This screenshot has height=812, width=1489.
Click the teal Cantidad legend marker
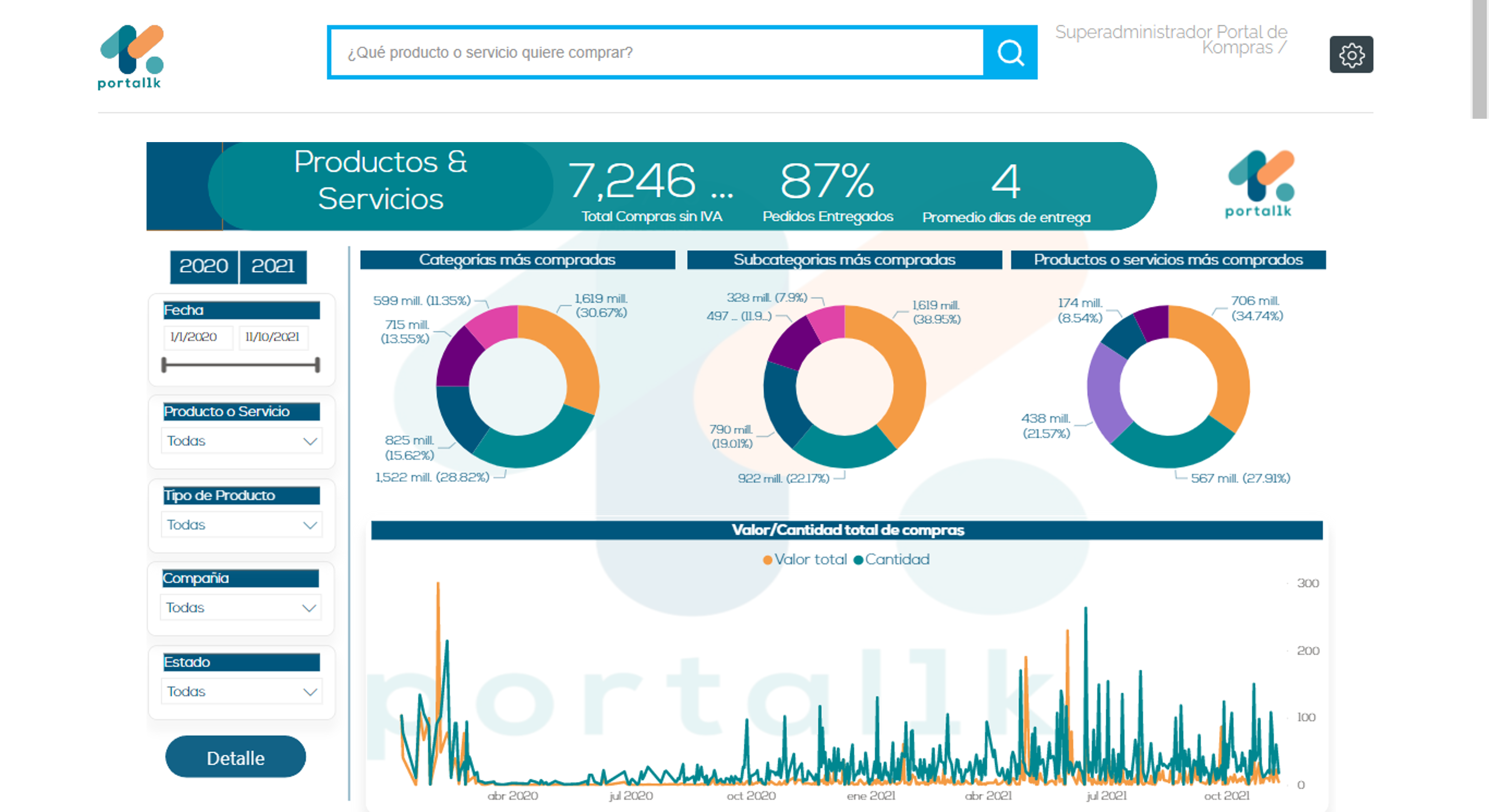[858, 560]
